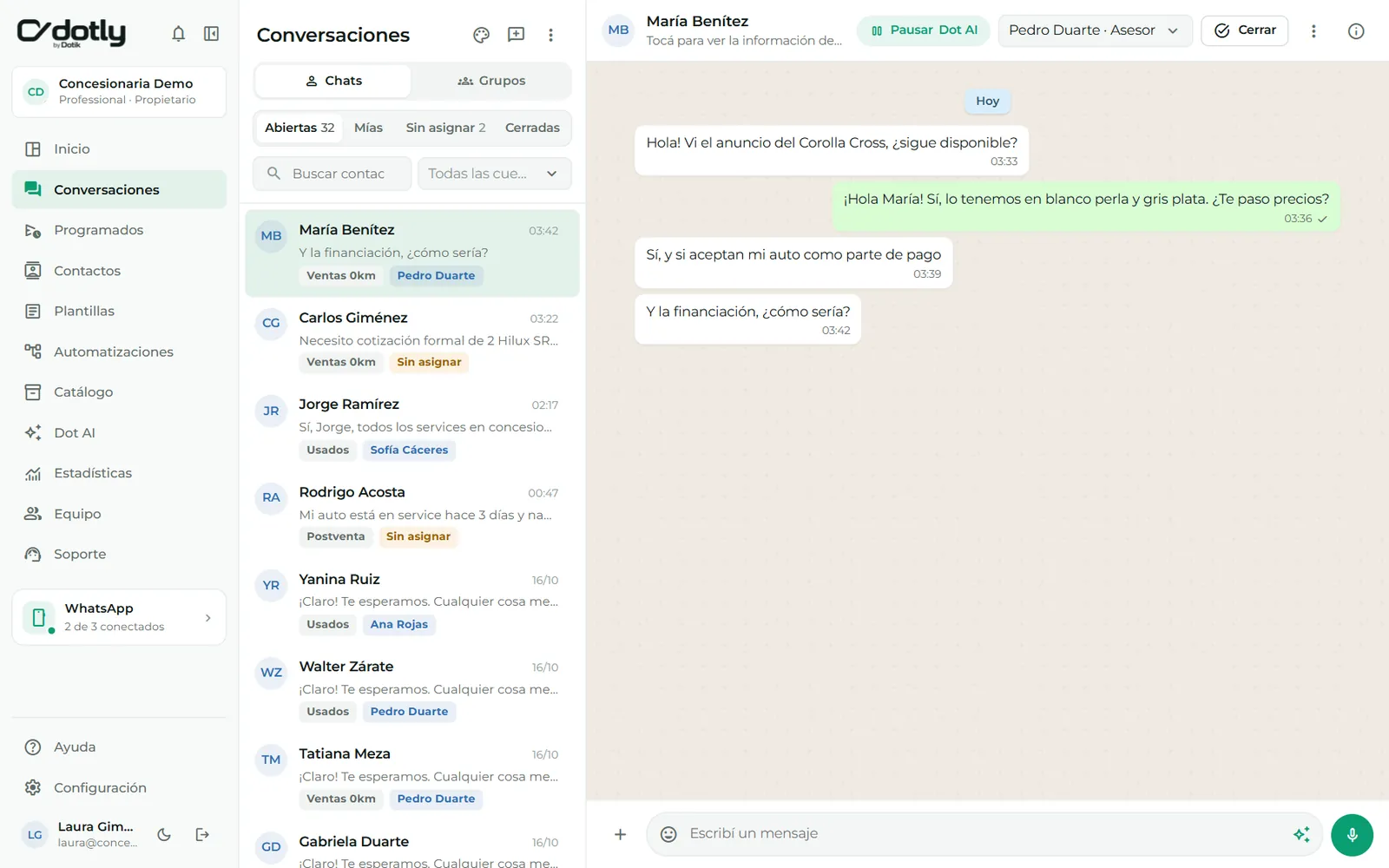Toggle dark mode moon icon
The height and width of the screenshot is (868, 1389).
[x=164, y=835]
